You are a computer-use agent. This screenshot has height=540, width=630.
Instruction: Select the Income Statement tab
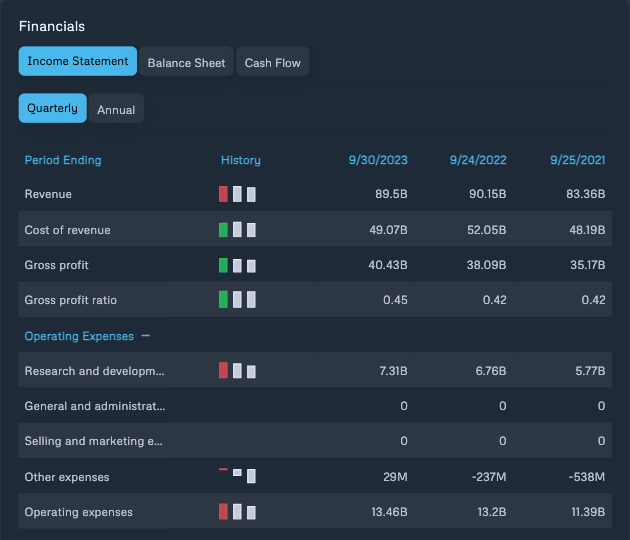click(x=78, y=61)
